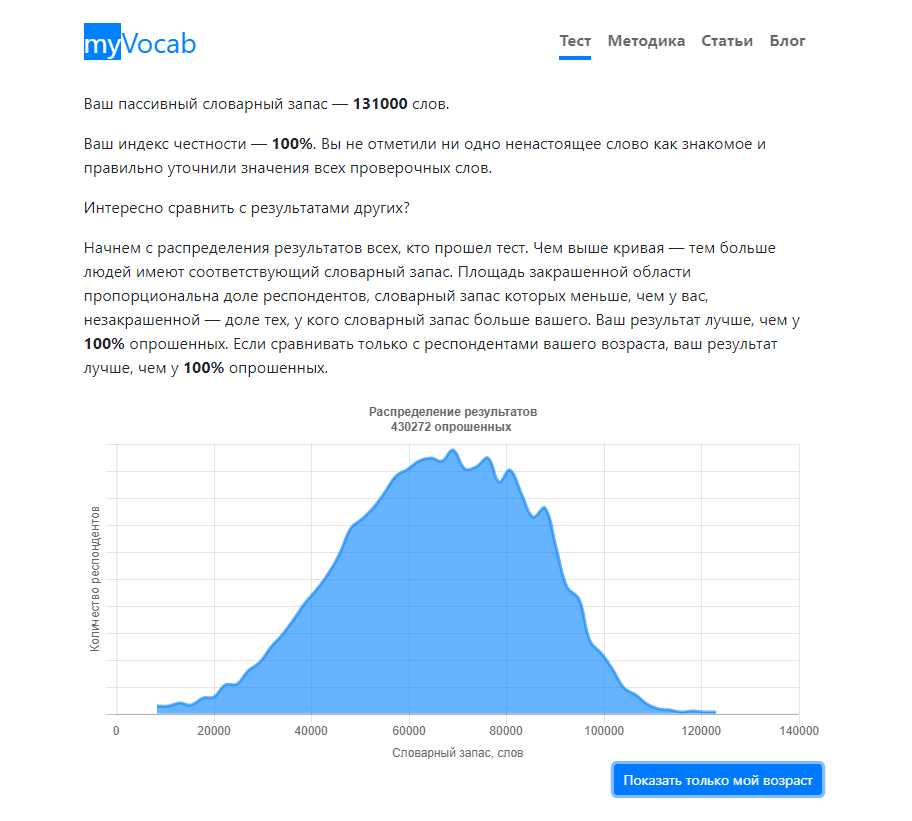Screen dimensions: 912x821
Task: Open the Статьи section
Action: (727, 41)
